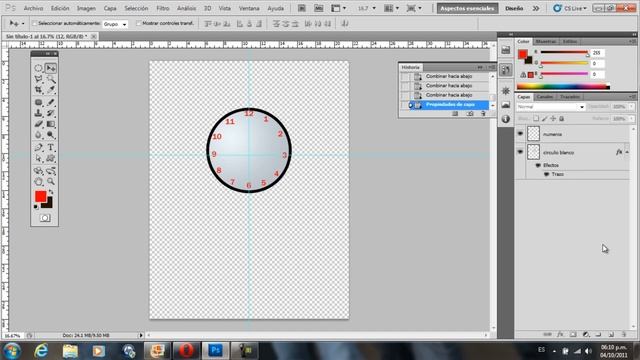Hide the circulo blanco layer
The width and height of the screenshot is (640, 360).
pyautogui.click(x=520, y=152)
